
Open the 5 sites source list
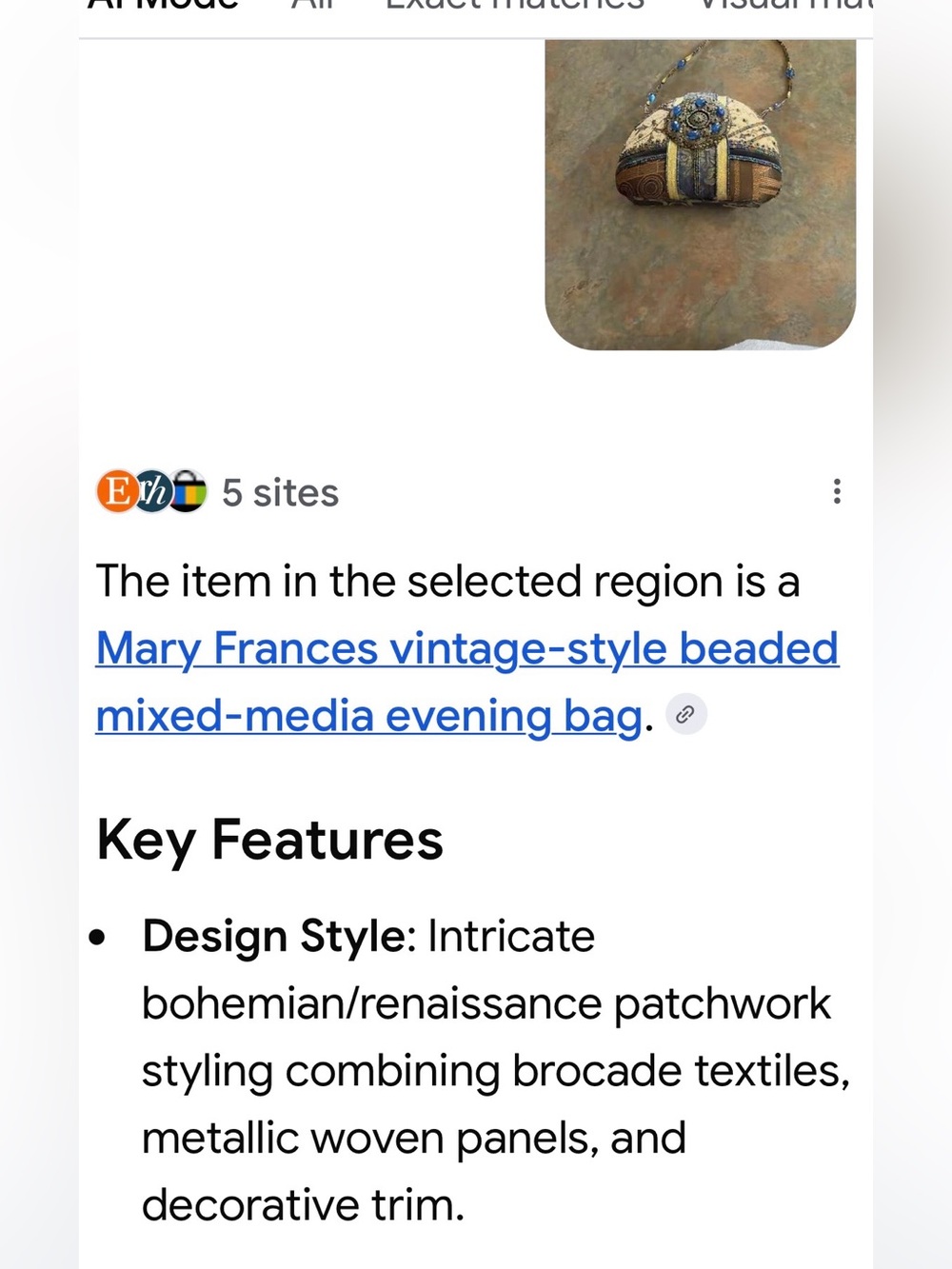(x=280, y=493)
